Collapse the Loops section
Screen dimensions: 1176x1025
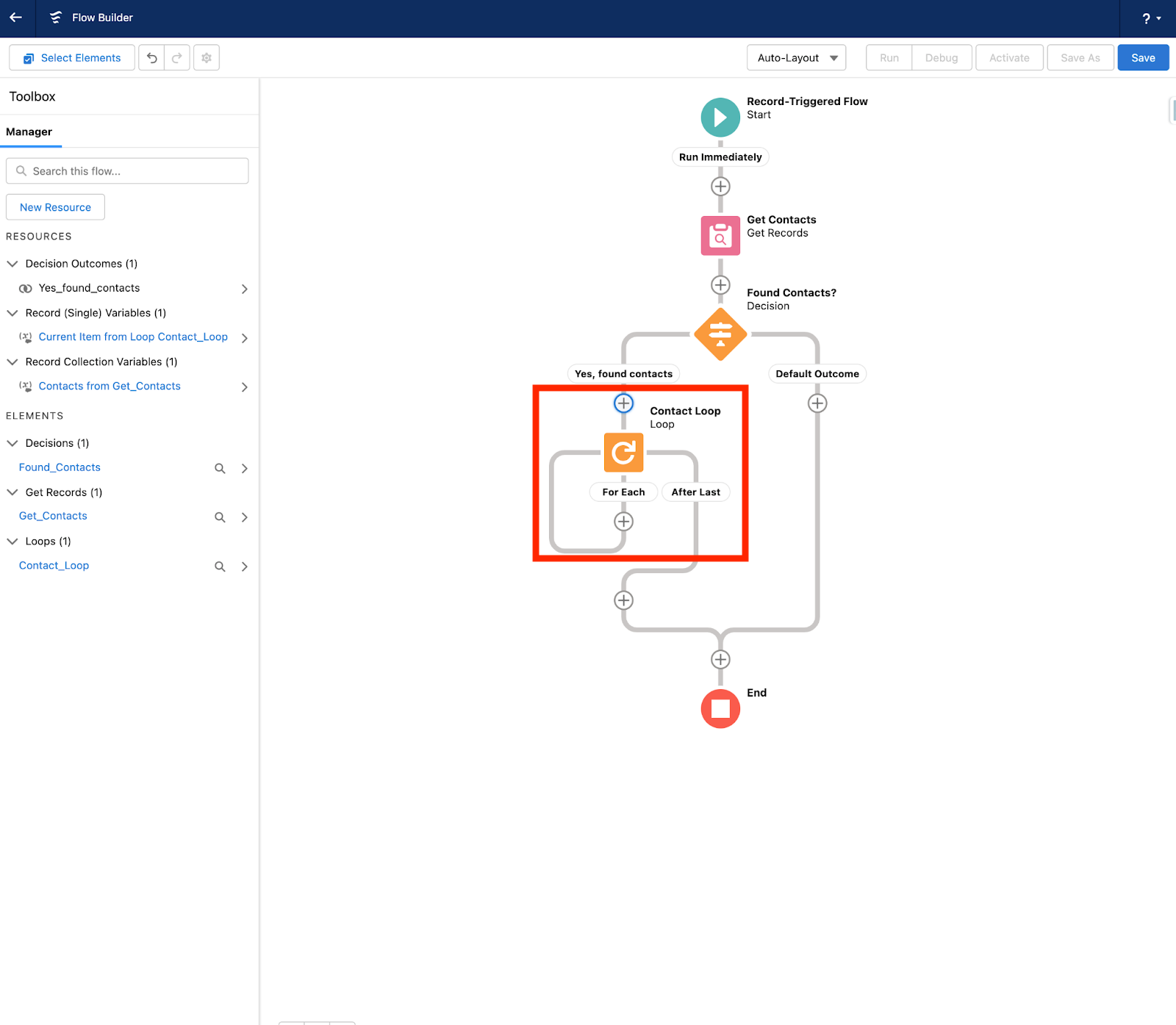pos(12,541)
